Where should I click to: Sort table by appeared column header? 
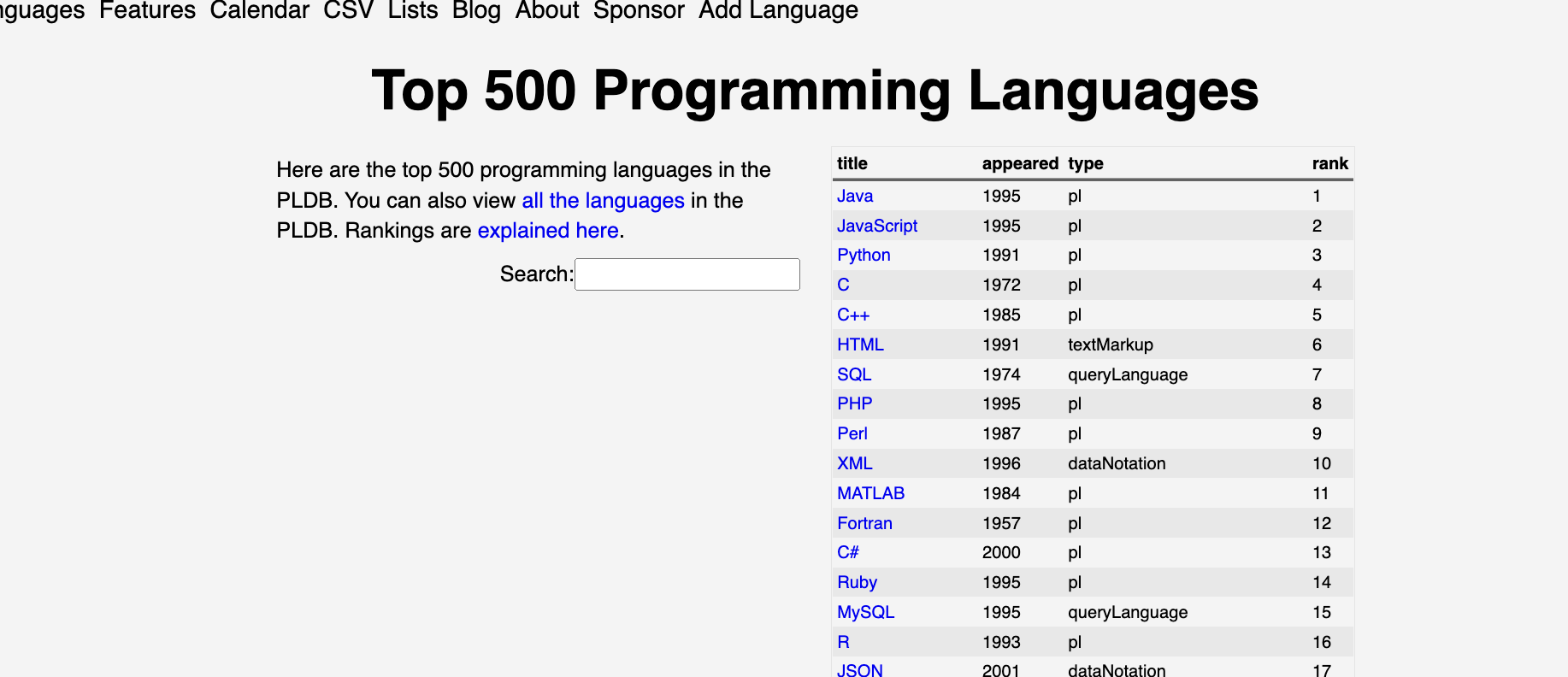(1020, 163)
